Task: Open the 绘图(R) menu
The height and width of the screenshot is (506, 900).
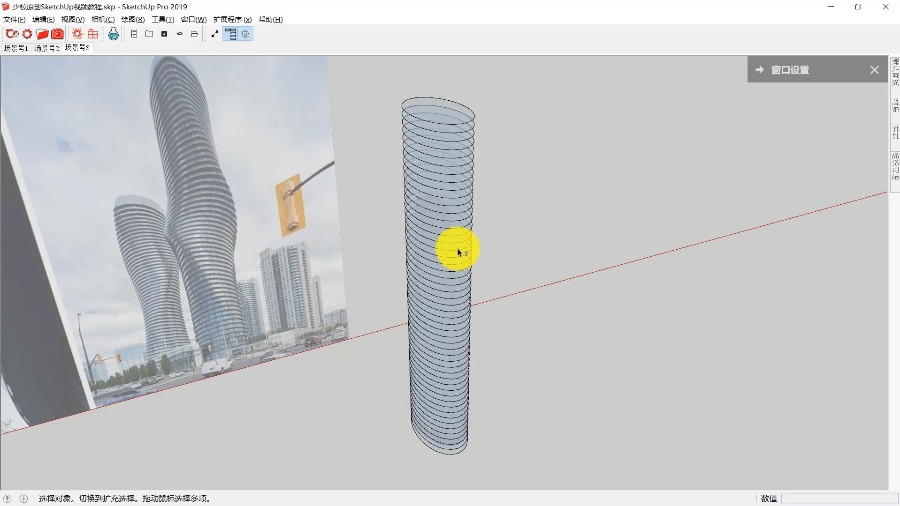Action: tap(133, 20)
